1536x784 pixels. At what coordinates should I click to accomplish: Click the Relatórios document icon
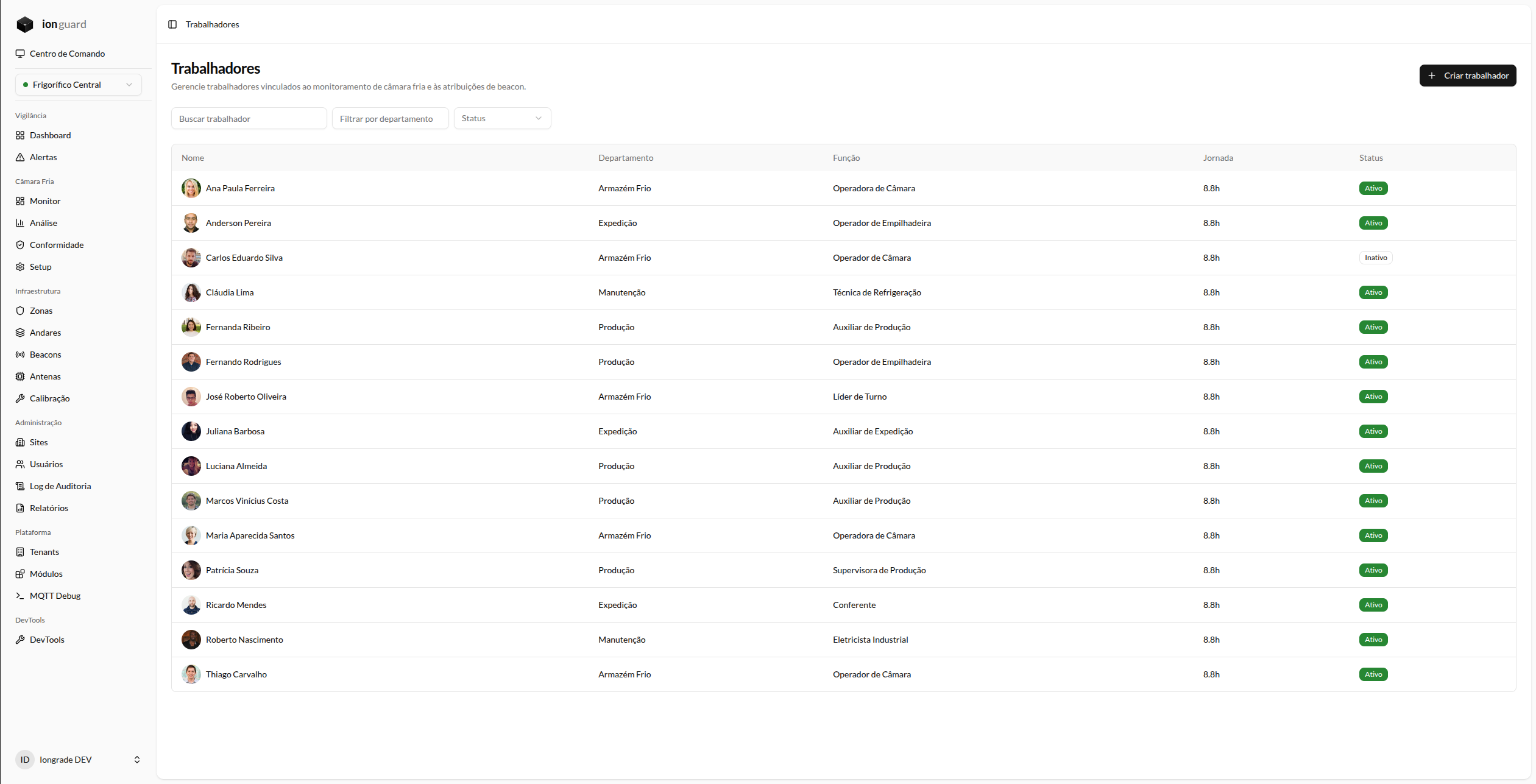pyautogui.click(x=20, y=508)
